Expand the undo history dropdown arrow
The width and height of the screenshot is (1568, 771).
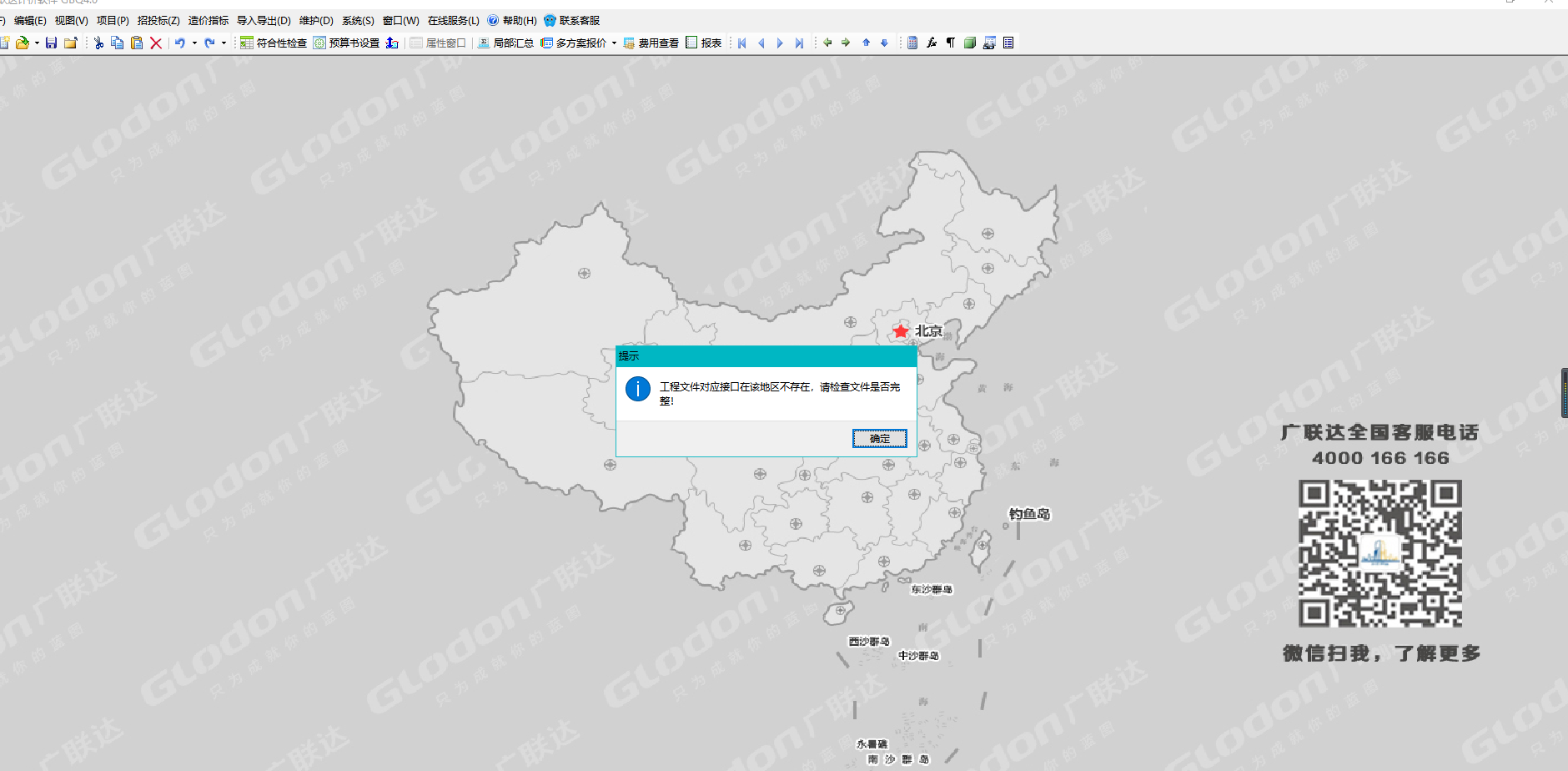pyautogui.click(x=194, y=43)
